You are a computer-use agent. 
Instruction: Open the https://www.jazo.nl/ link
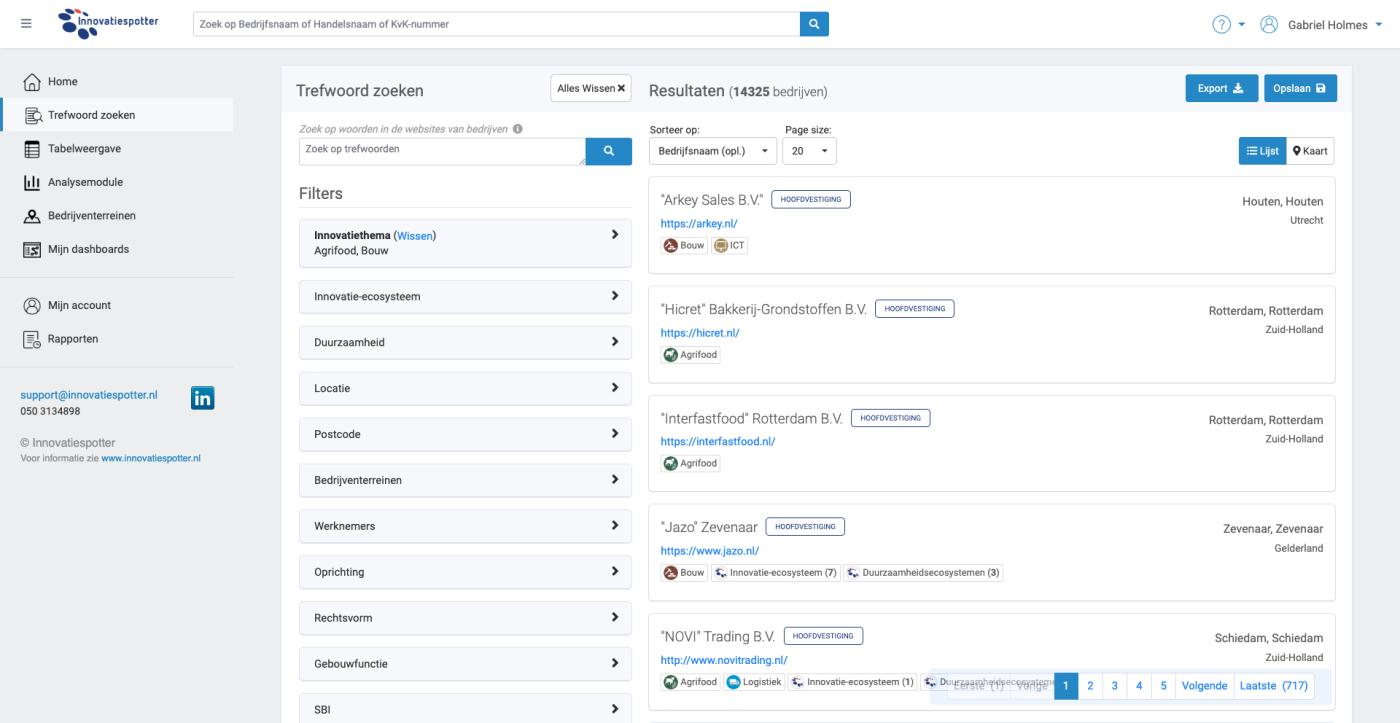[710, 551]
